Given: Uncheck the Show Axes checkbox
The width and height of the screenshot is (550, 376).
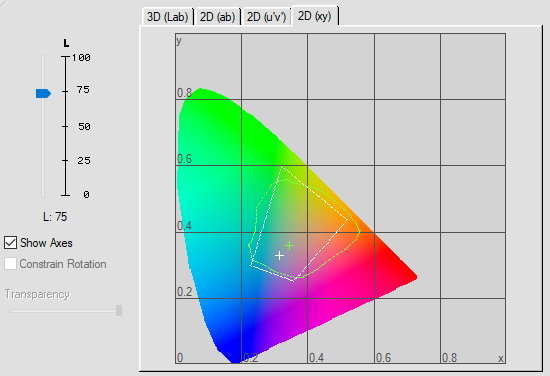Looking at the screenshot, I should (x=11, y=243).
